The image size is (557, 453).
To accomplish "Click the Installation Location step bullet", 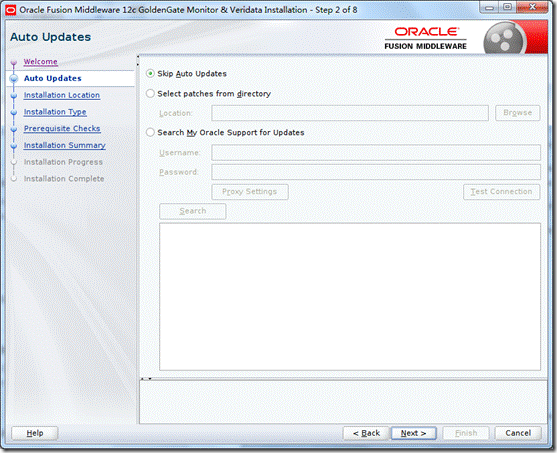I will click(13, 96).
